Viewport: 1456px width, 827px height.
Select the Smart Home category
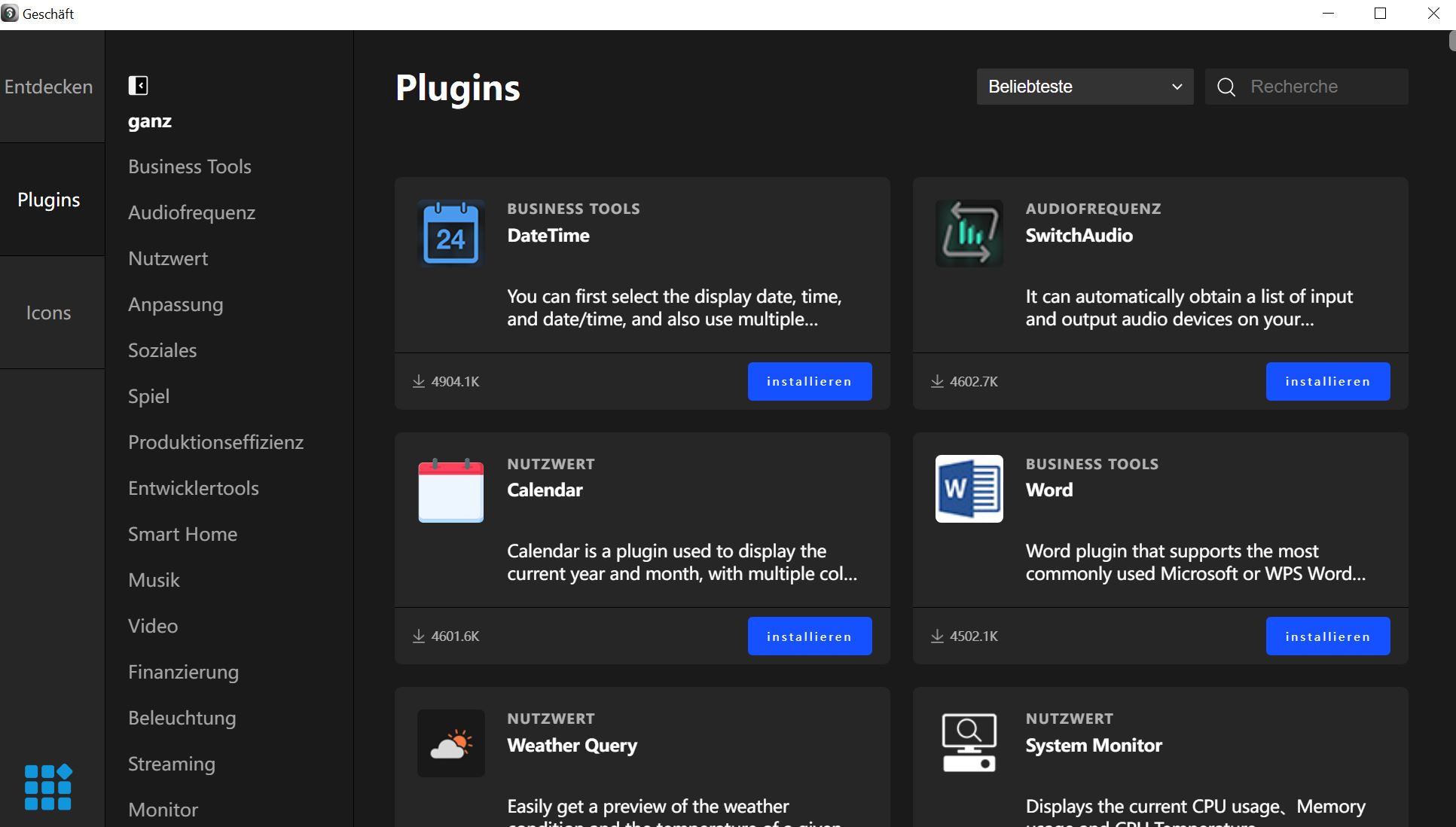pos(182,534)
